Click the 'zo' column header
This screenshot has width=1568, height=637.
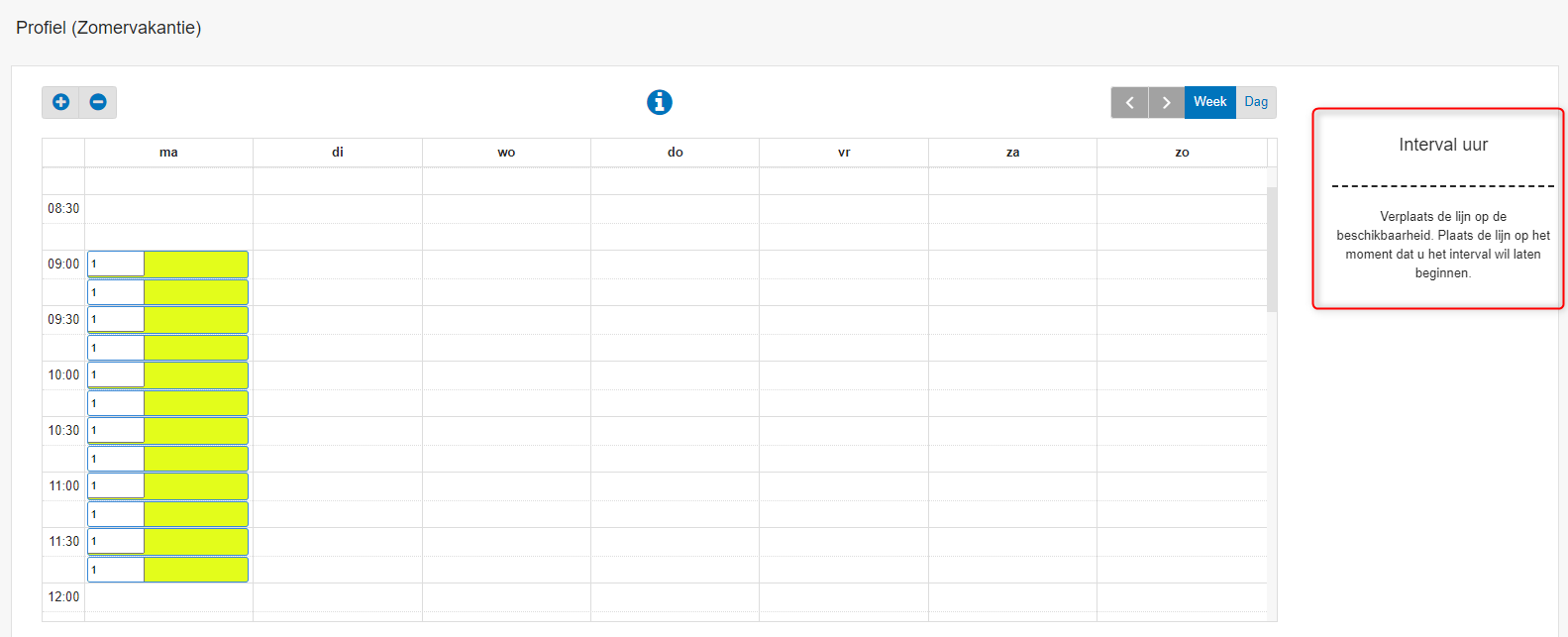click(x=1182, y=153)
